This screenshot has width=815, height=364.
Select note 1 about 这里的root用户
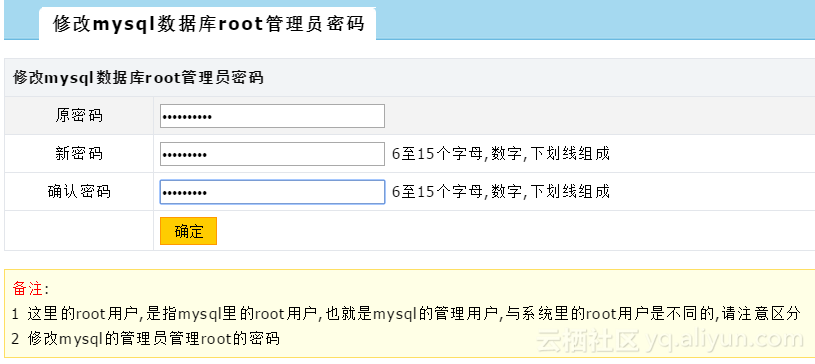(x=405, y=314)
